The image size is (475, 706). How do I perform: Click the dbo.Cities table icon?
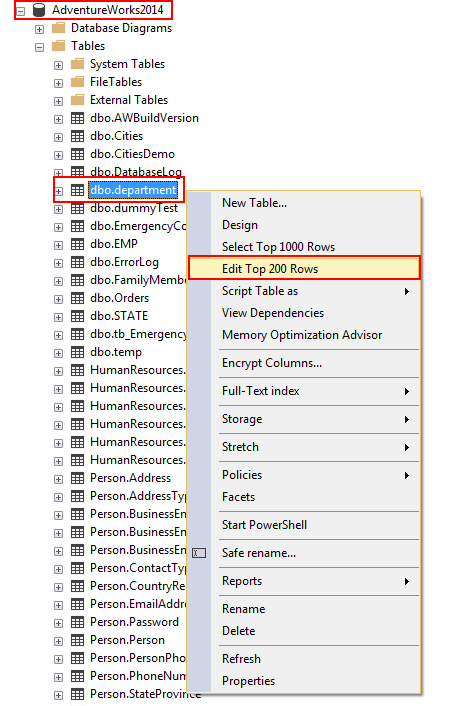pyautogui.click(x=77, y=136)
